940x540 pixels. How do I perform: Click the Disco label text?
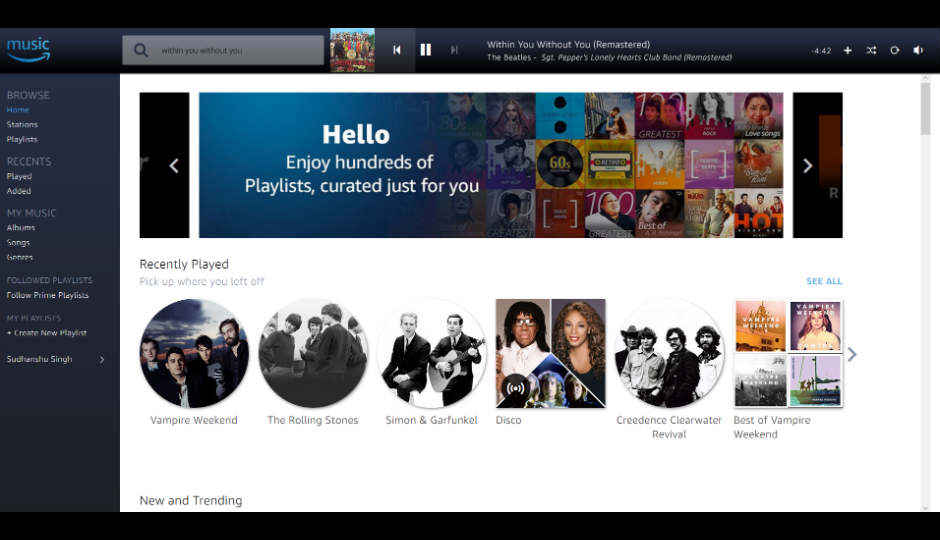coord(508,420)
